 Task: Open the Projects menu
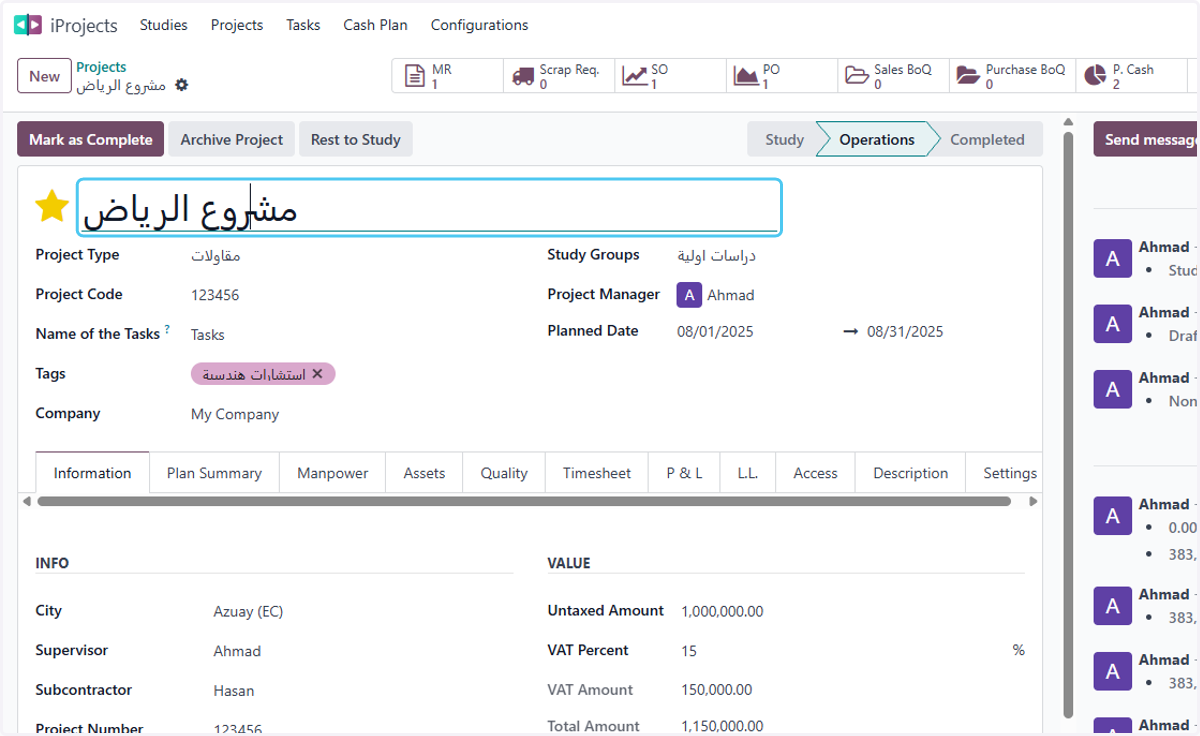point(237,25)
